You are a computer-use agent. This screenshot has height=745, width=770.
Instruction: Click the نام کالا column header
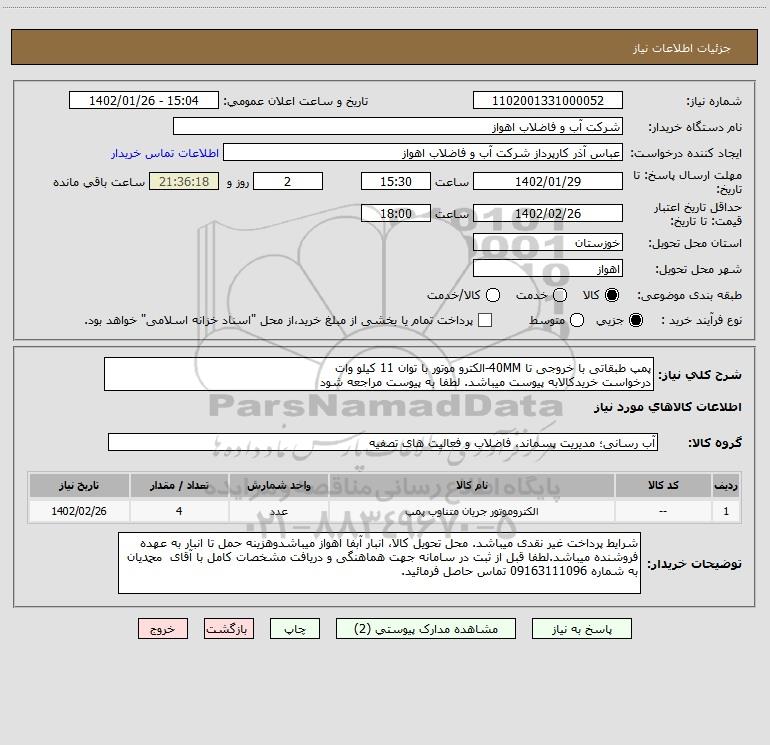pos(471,486)
